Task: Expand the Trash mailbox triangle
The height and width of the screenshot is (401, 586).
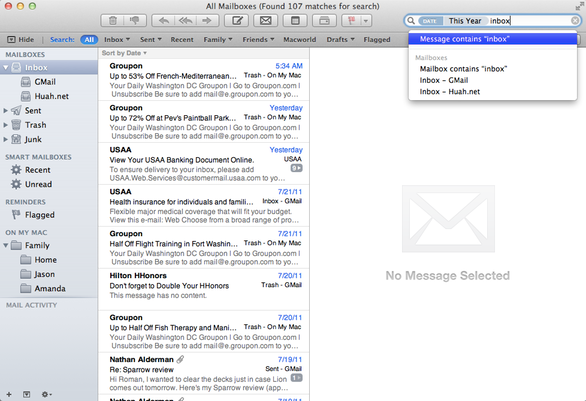Action: (6, 125)
